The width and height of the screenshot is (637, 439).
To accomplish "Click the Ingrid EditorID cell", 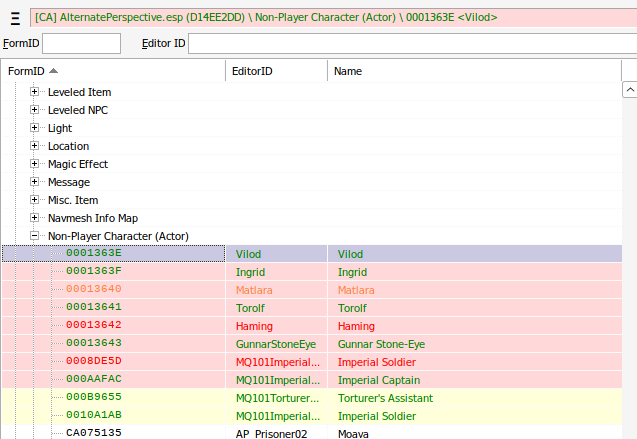I will (x=276, y=272).
